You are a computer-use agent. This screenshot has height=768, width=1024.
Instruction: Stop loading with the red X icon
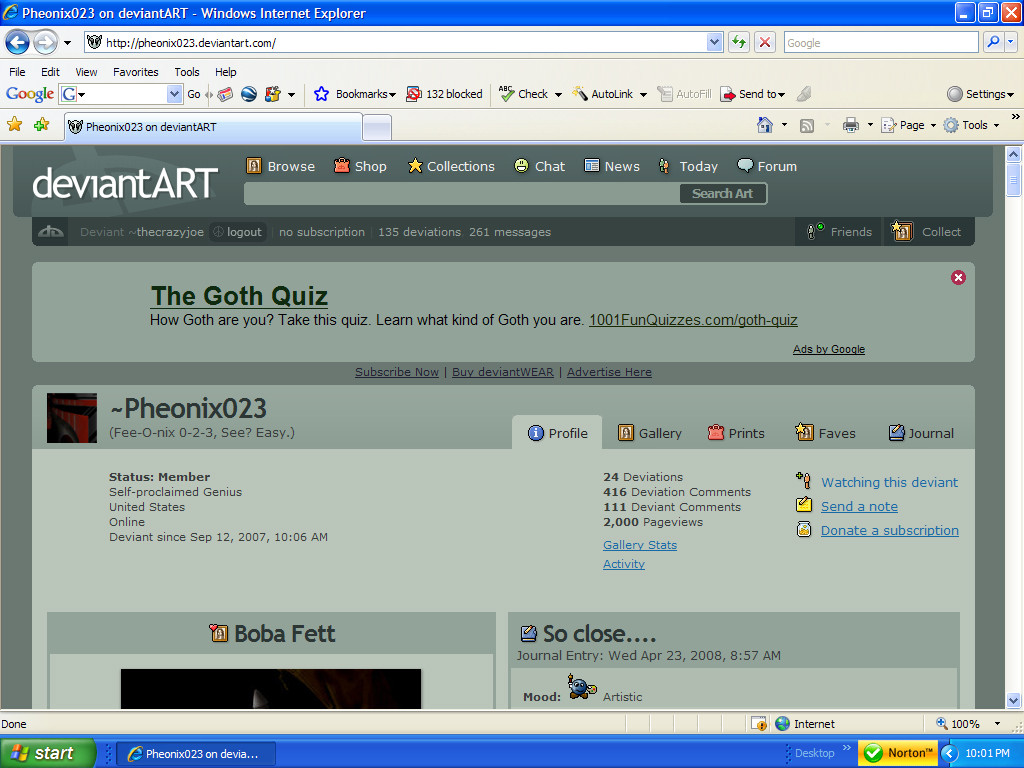click(765, 42)
